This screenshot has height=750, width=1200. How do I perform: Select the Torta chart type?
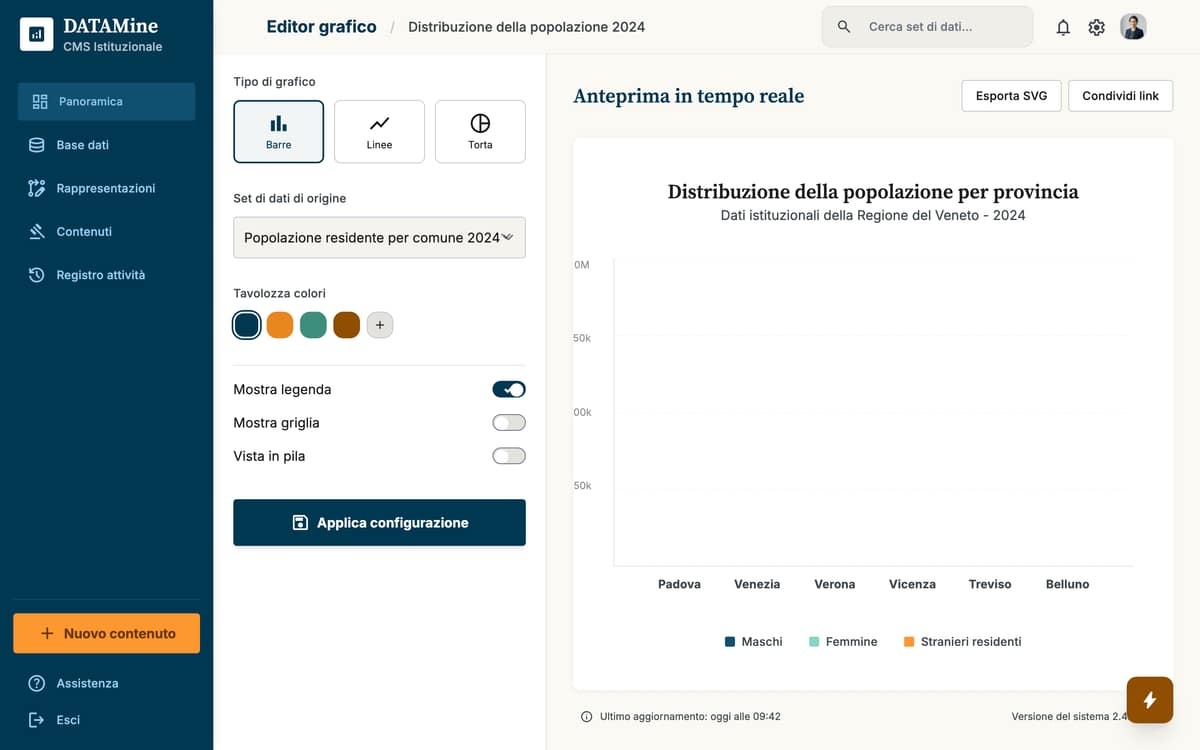click(480, 131)
